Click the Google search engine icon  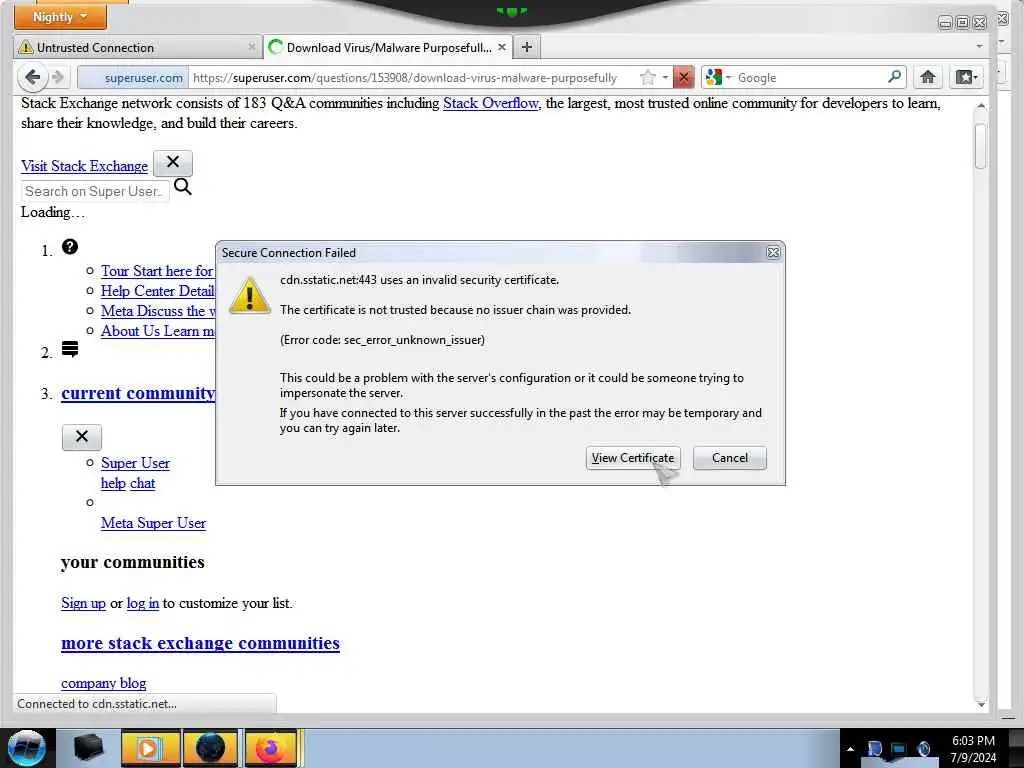click(714, 77)
